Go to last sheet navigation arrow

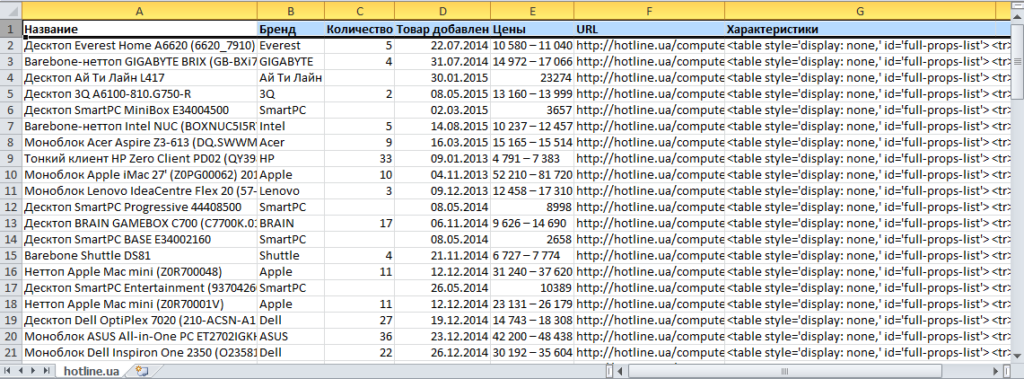coord(46,371)
